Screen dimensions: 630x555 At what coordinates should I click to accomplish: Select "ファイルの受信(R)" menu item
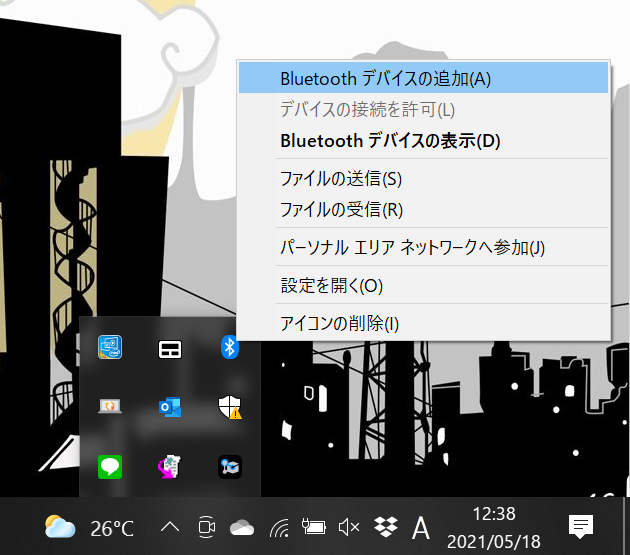point(423,209)
